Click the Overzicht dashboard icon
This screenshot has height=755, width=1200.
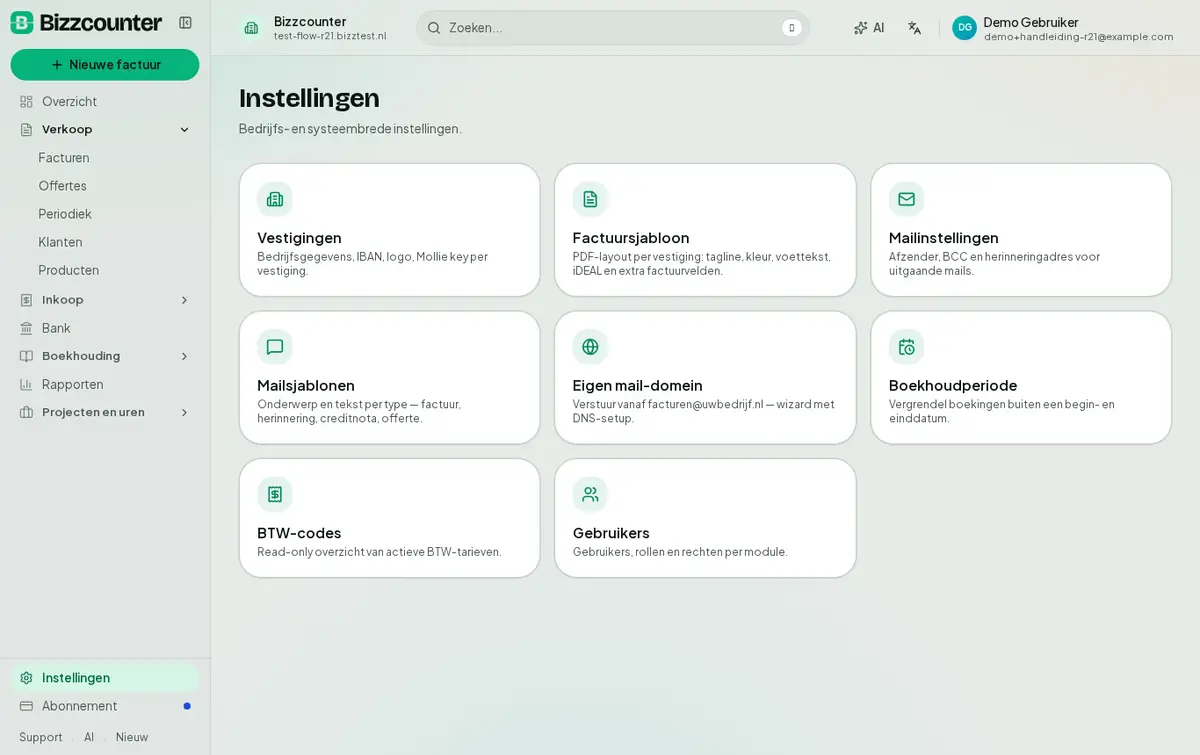coord(26,101)
